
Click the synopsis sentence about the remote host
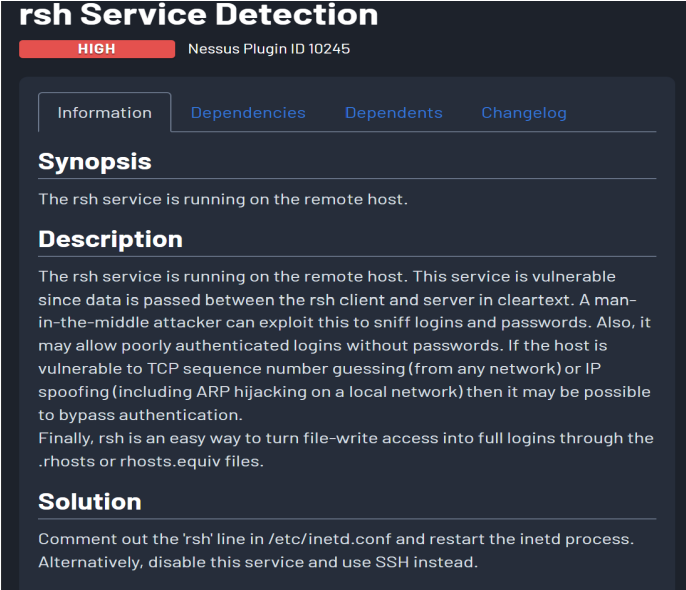point(222,199)
